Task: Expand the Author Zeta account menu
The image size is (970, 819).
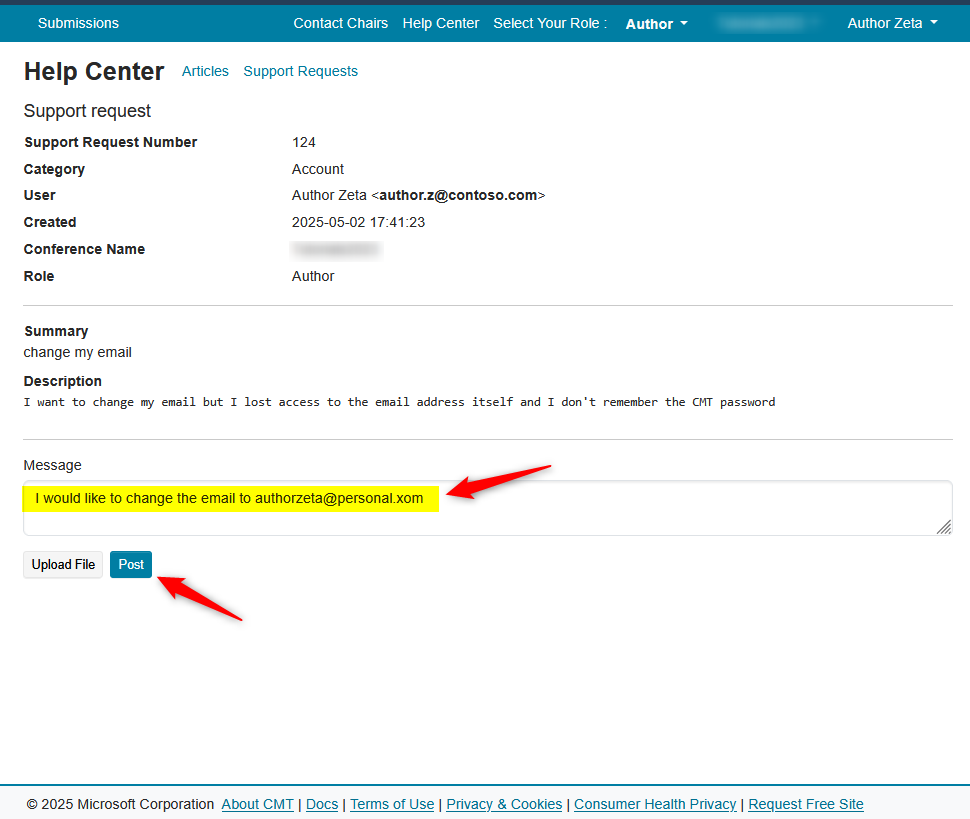Action: (892, 23)
